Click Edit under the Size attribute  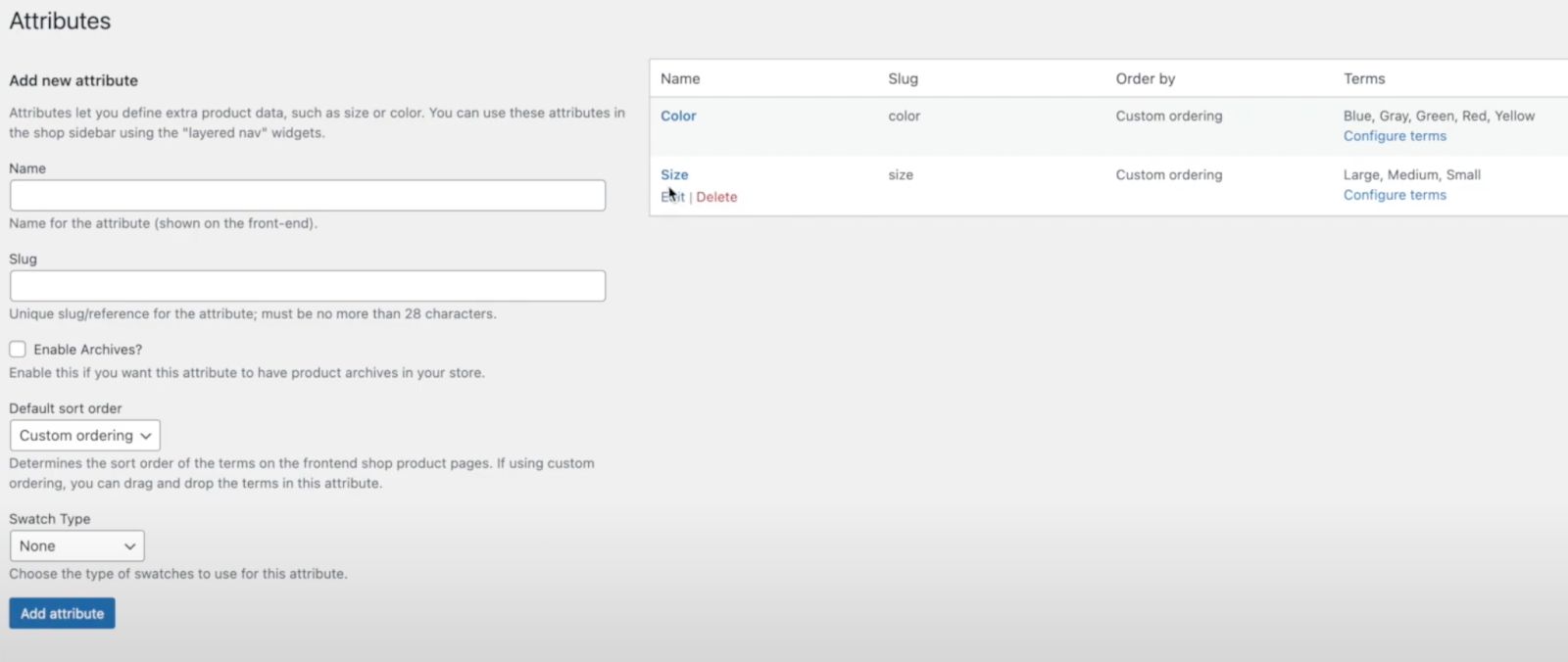coord(672,197)
